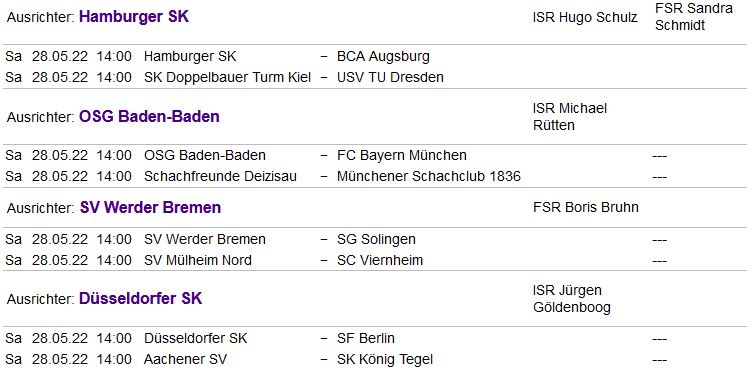Click SK König Tegel team name
The image size is (747, 380).
pos(385,359)
